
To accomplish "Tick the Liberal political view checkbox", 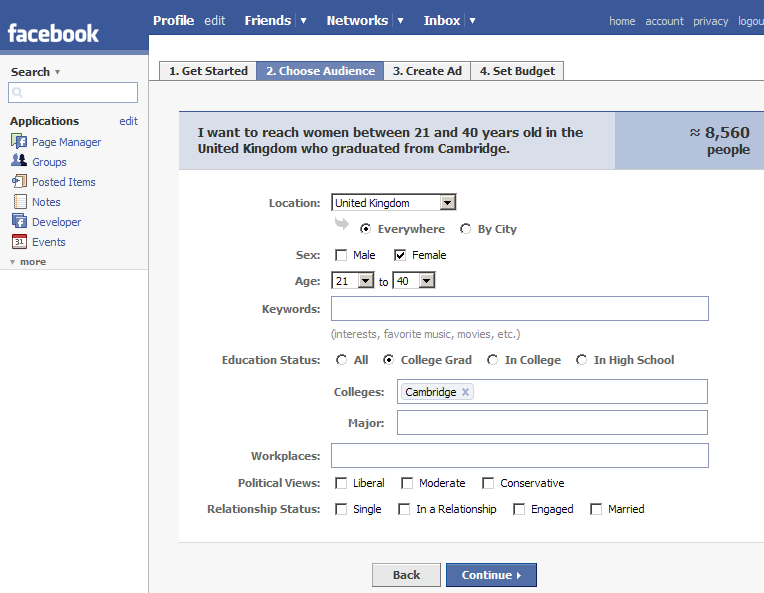I will pyautogui.click(x=341, y=483).
